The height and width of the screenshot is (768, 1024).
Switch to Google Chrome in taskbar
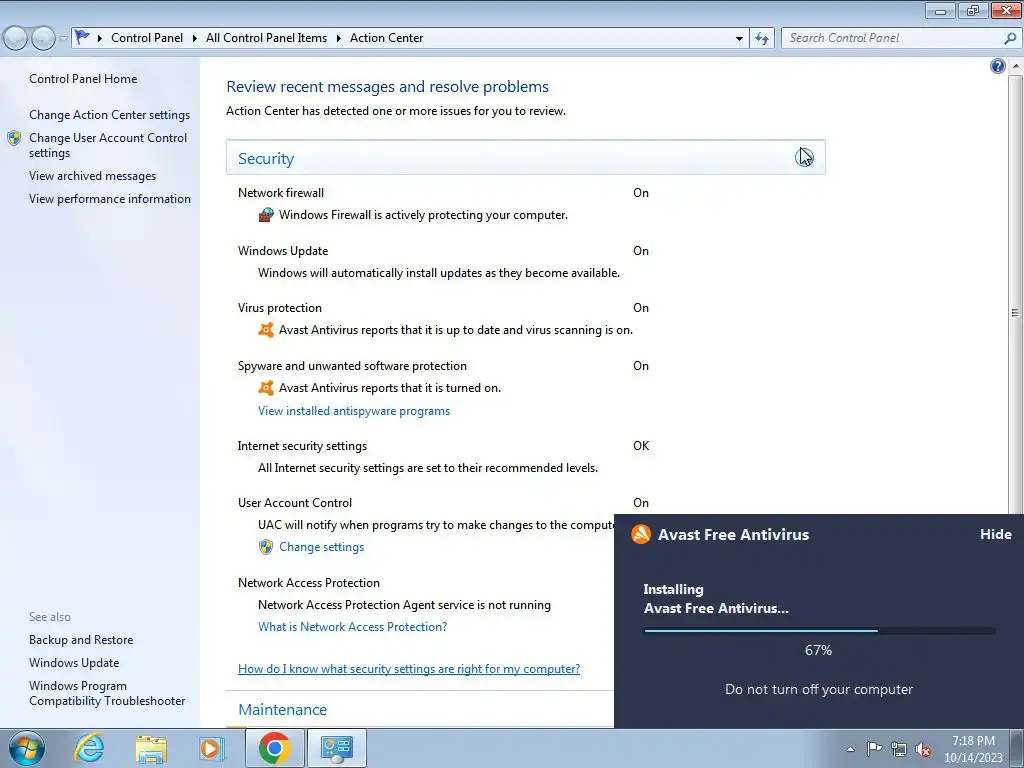[x=274, y=748]
